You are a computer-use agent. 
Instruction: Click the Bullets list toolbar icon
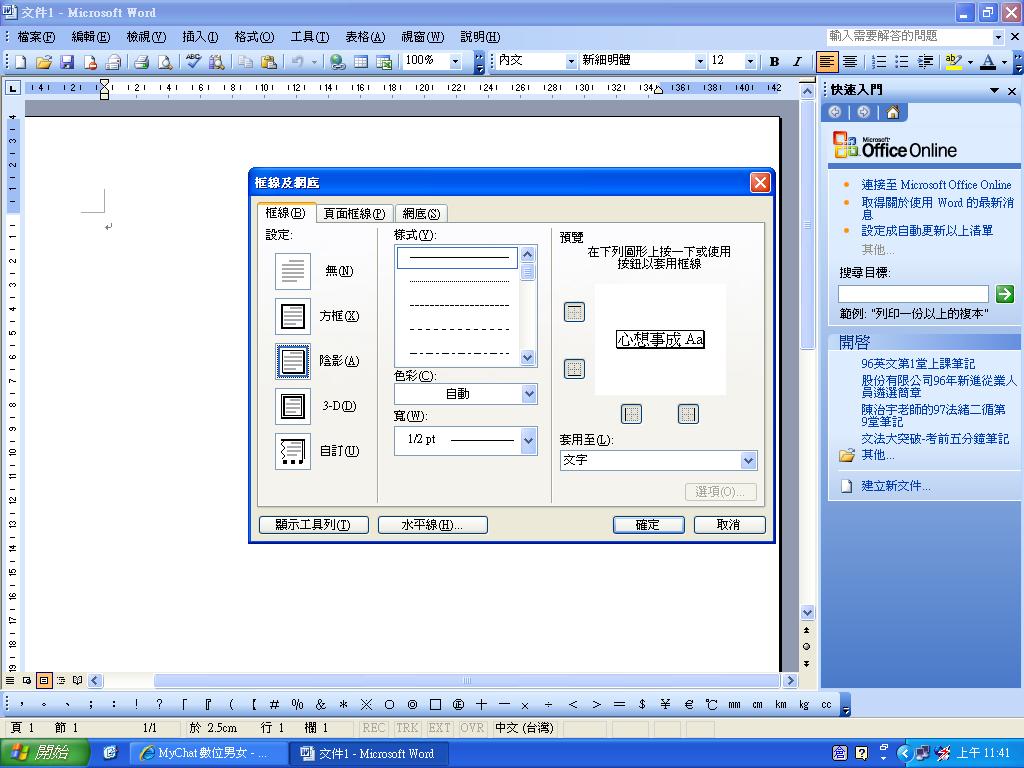coord(902,61)
